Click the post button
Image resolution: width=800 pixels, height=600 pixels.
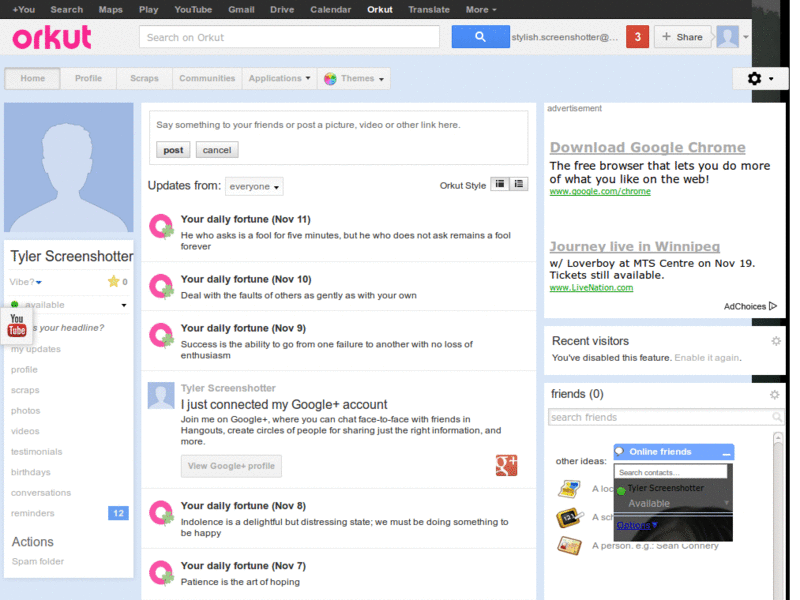point(173,150)
